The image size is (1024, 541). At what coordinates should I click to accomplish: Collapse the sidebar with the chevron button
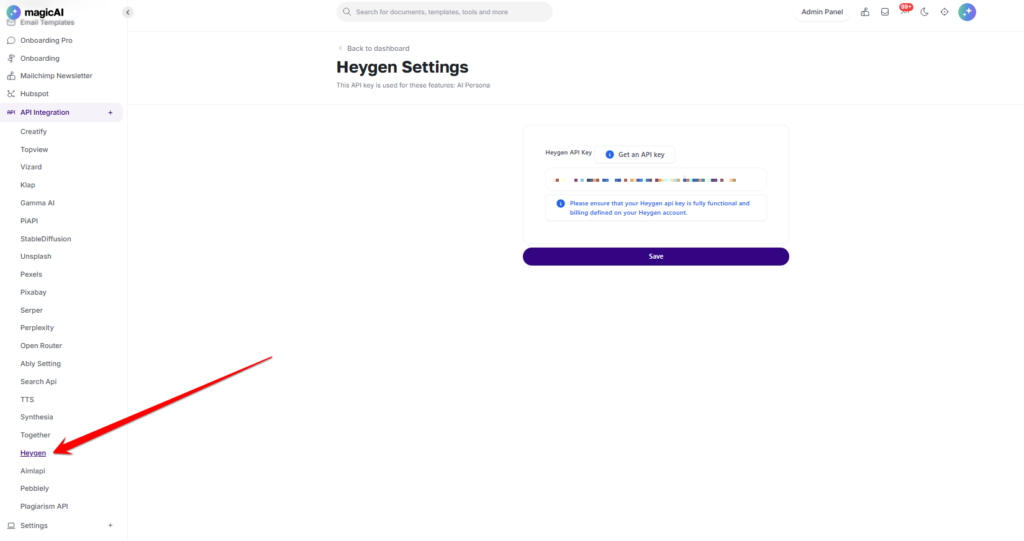(x=127, y=12)
